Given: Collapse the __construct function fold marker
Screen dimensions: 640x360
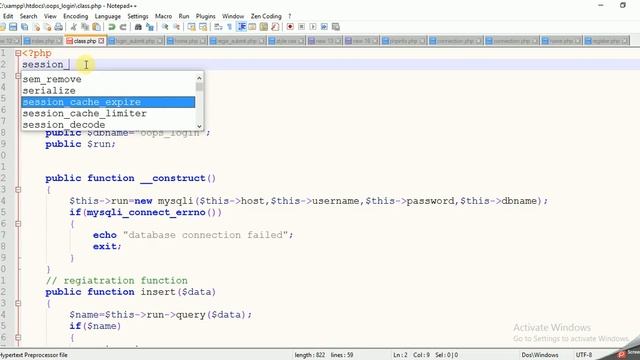Looking at the screenshot, I should (x=18, y=189).
